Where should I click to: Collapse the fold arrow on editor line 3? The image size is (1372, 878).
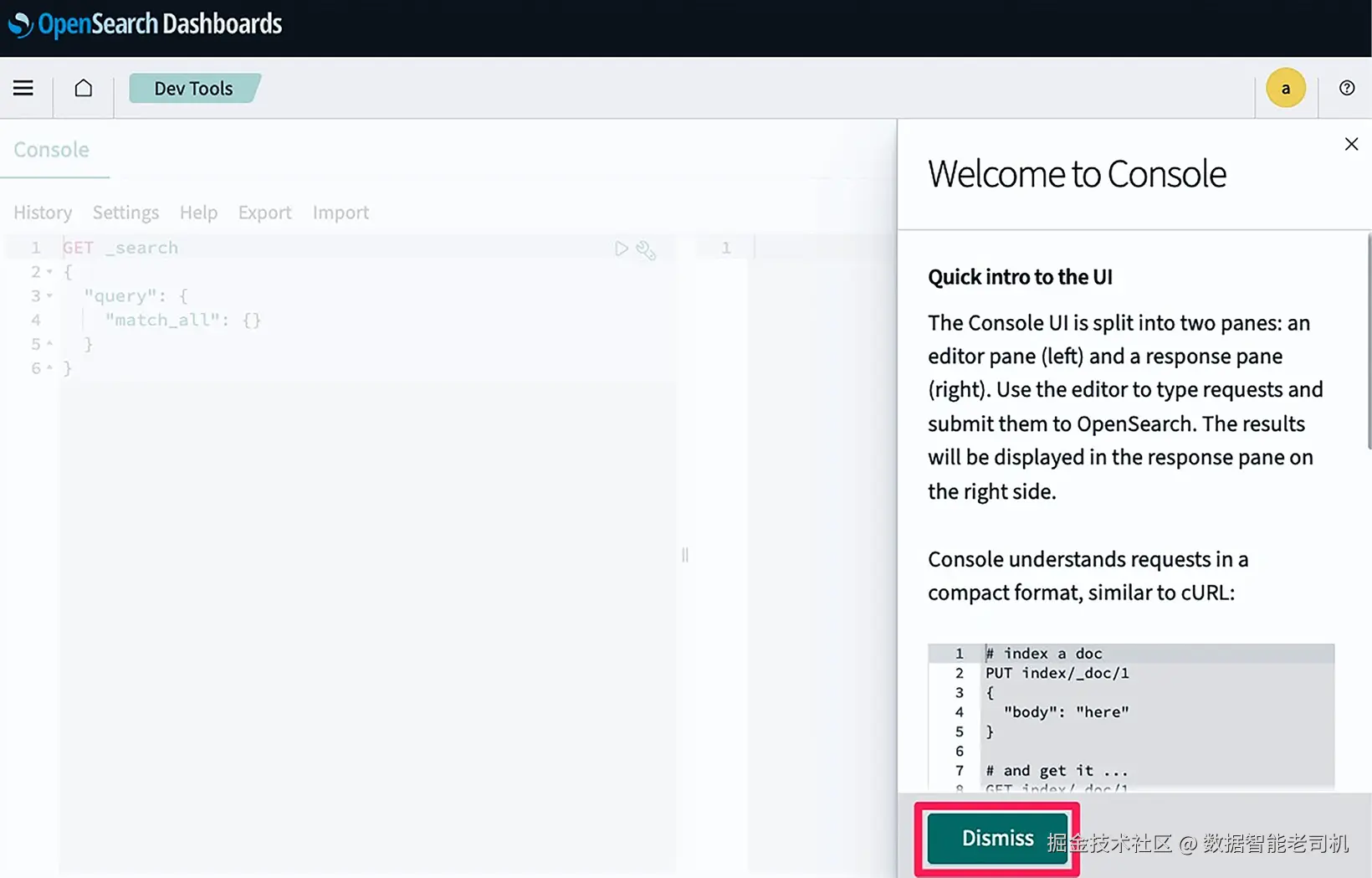(x=49, y=296)
